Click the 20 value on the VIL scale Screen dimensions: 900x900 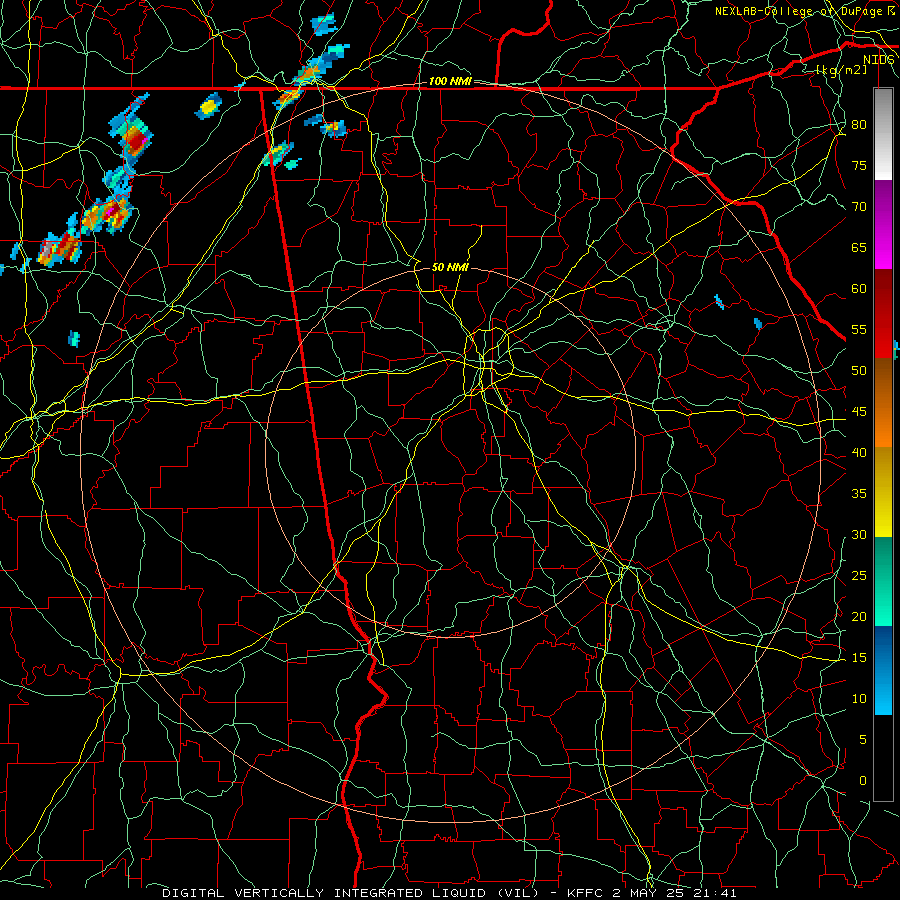[859, 617]
